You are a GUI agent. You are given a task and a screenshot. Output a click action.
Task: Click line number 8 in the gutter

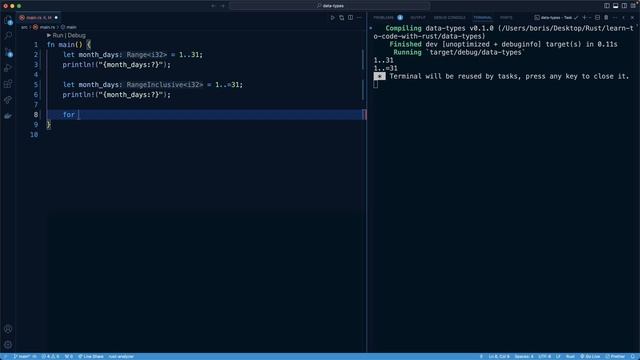(36, 115)
